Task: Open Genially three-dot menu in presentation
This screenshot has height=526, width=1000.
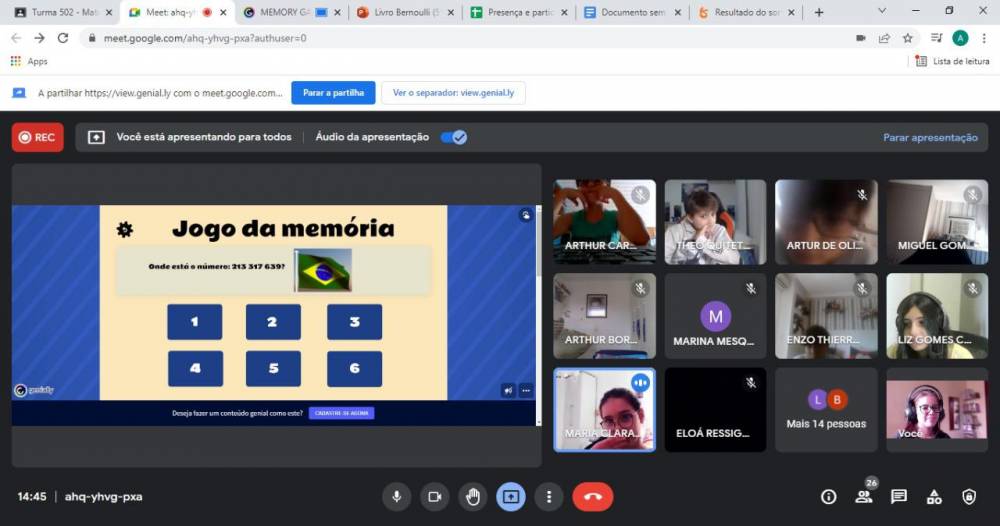Action: click(x=526, y=390)
